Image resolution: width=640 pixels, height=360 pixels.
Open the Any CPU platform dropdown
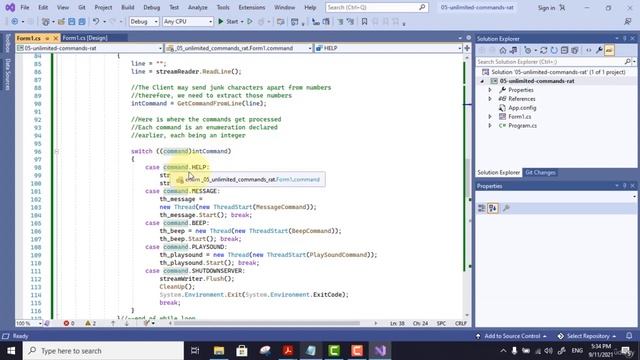[x=188, y=22]
